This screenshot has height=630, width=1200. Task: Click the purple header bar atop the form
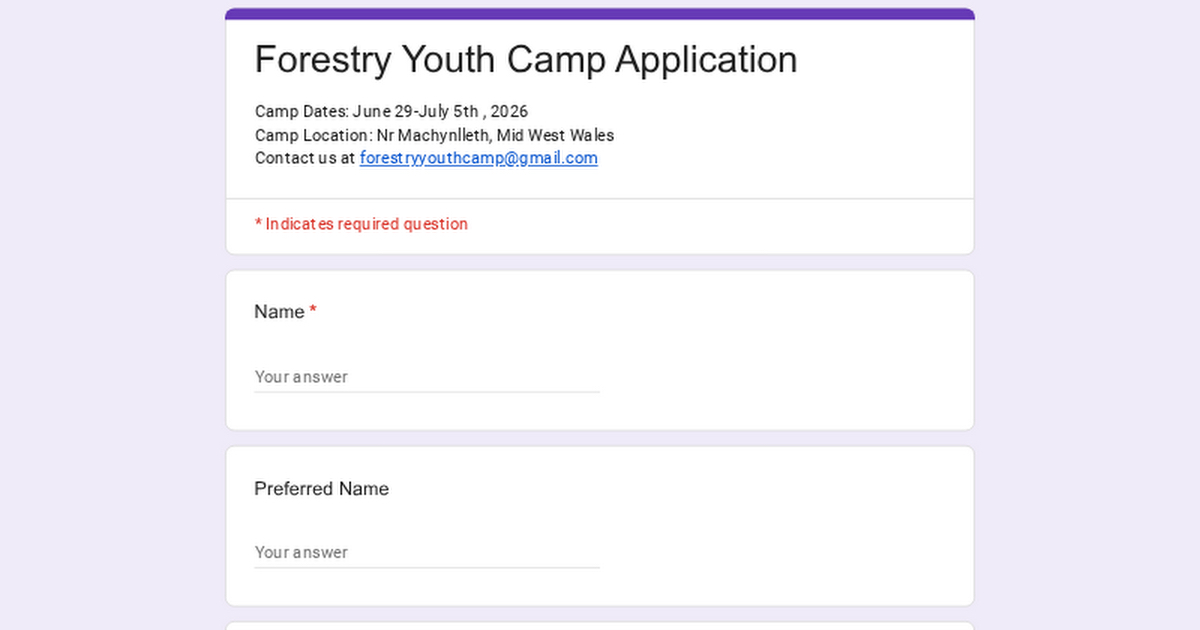tap(600, 14)
